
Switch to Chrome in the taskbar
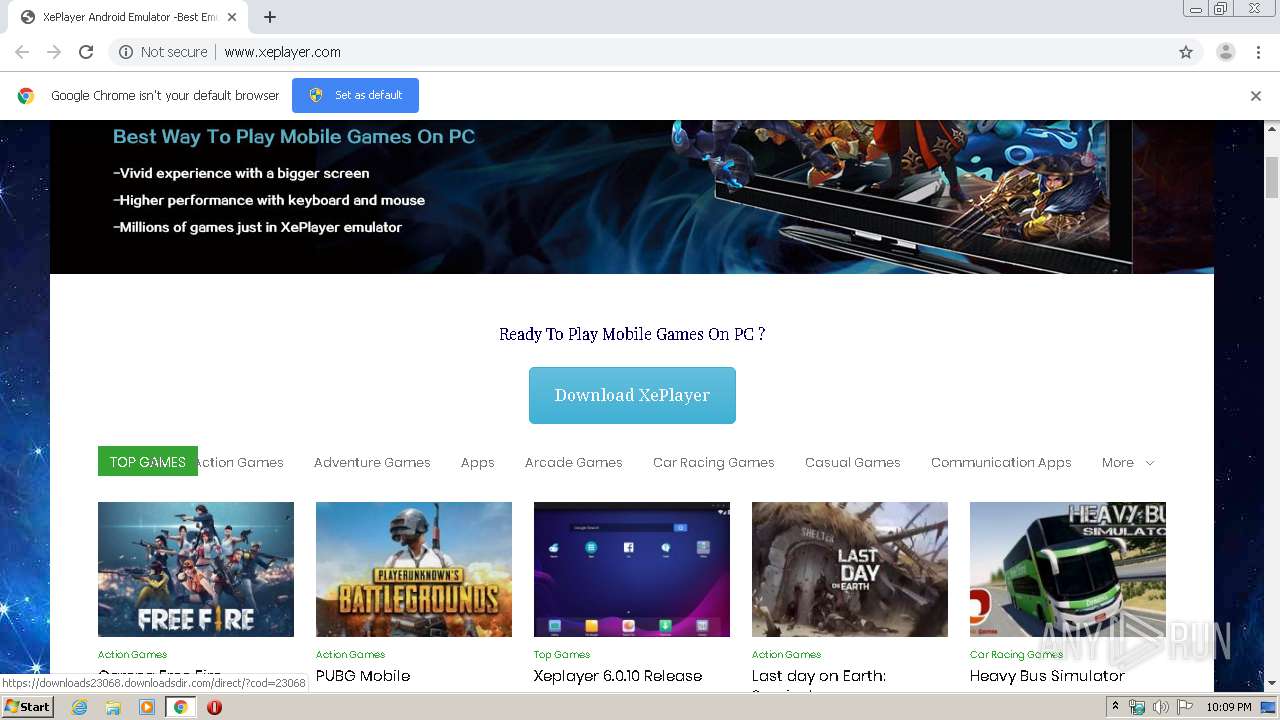181,707
